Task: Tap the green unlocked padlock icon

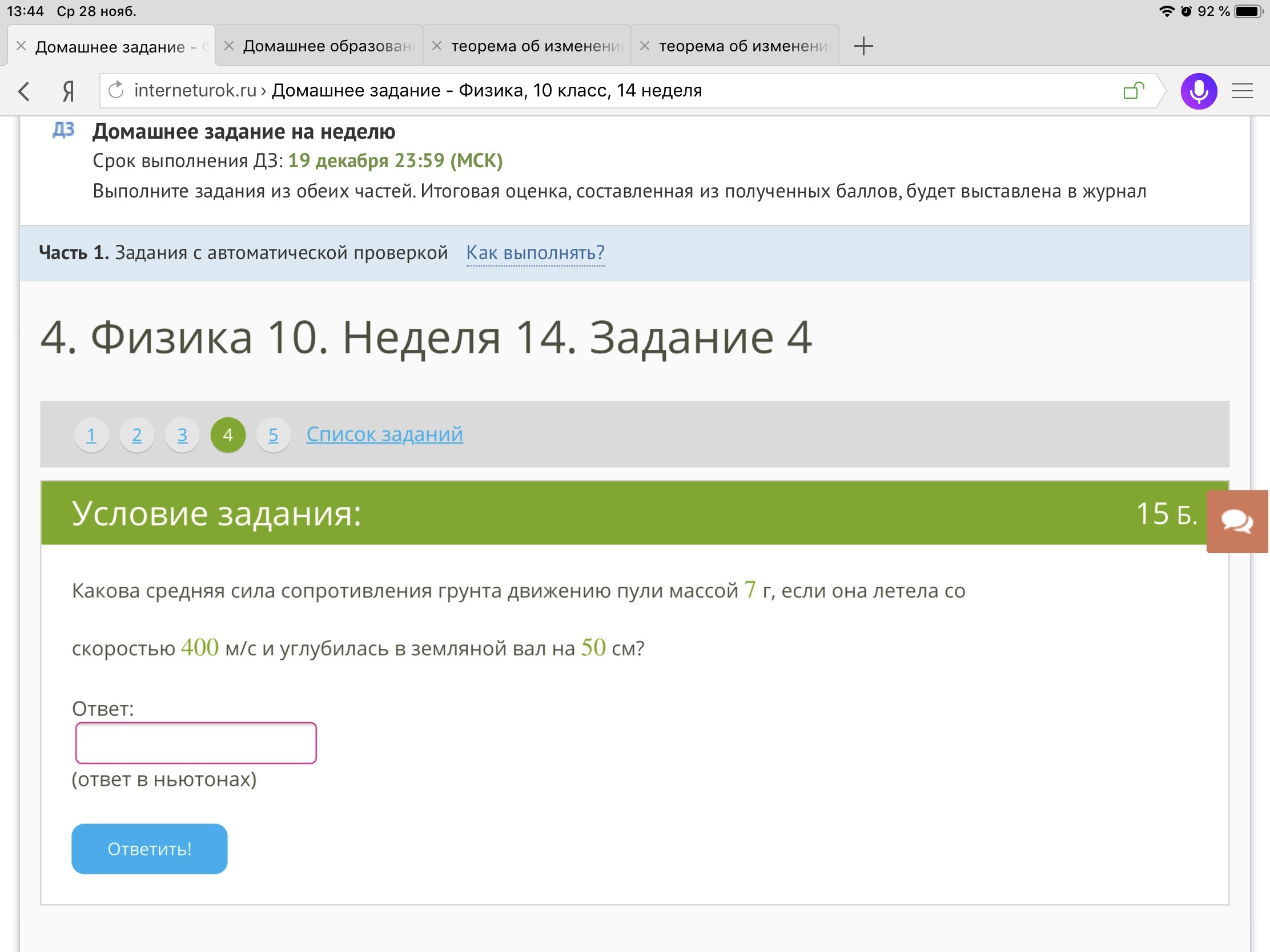Action: point(1133,90)
